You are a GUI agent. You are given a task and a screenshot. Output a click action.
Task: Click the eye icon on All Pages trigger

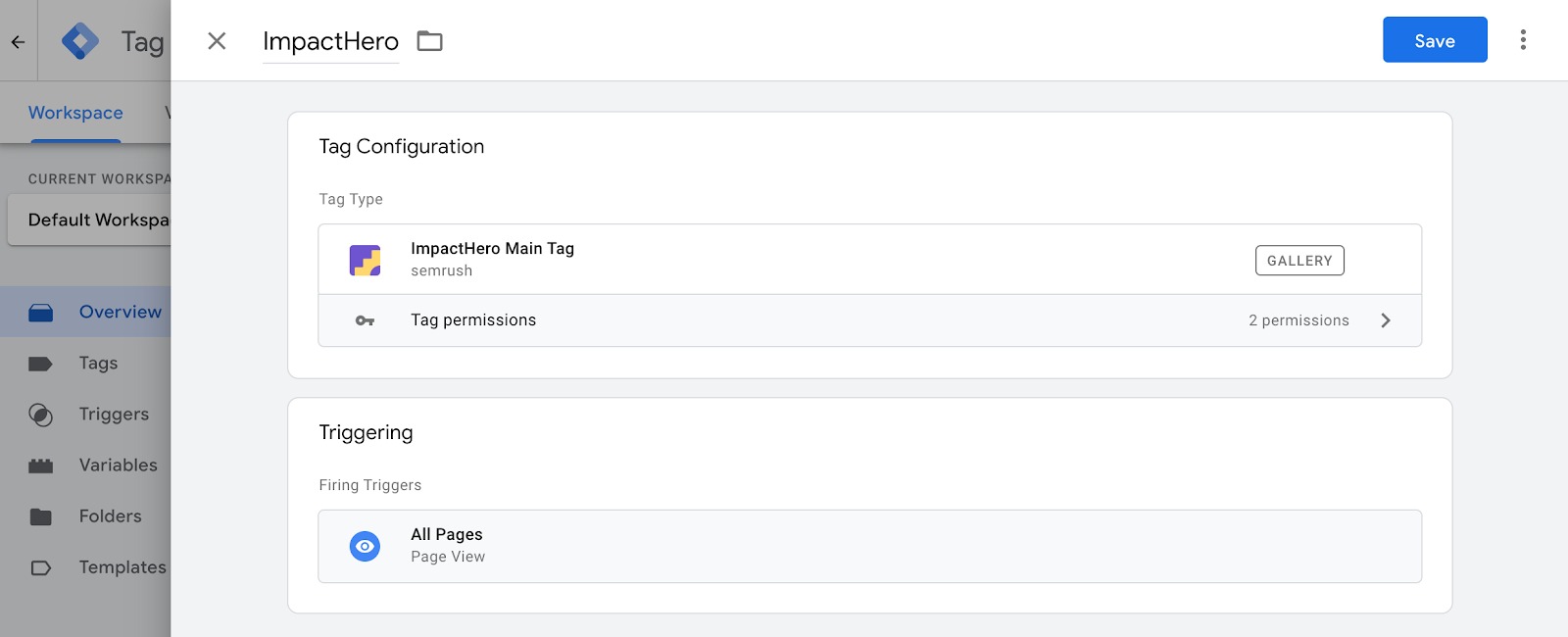(366, 546)
